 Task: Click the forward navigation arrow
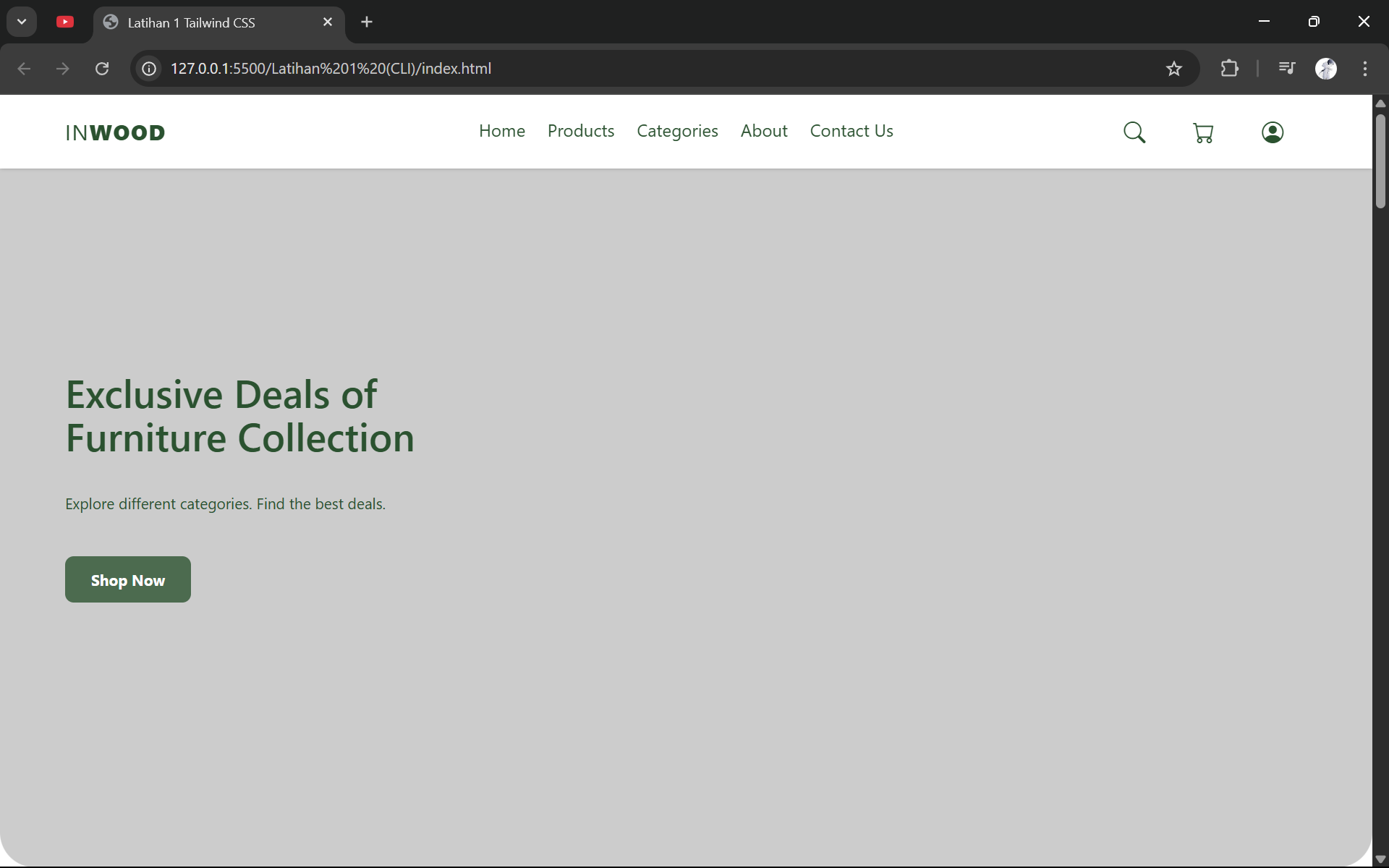pyautogui.click(x=63, y=69)
